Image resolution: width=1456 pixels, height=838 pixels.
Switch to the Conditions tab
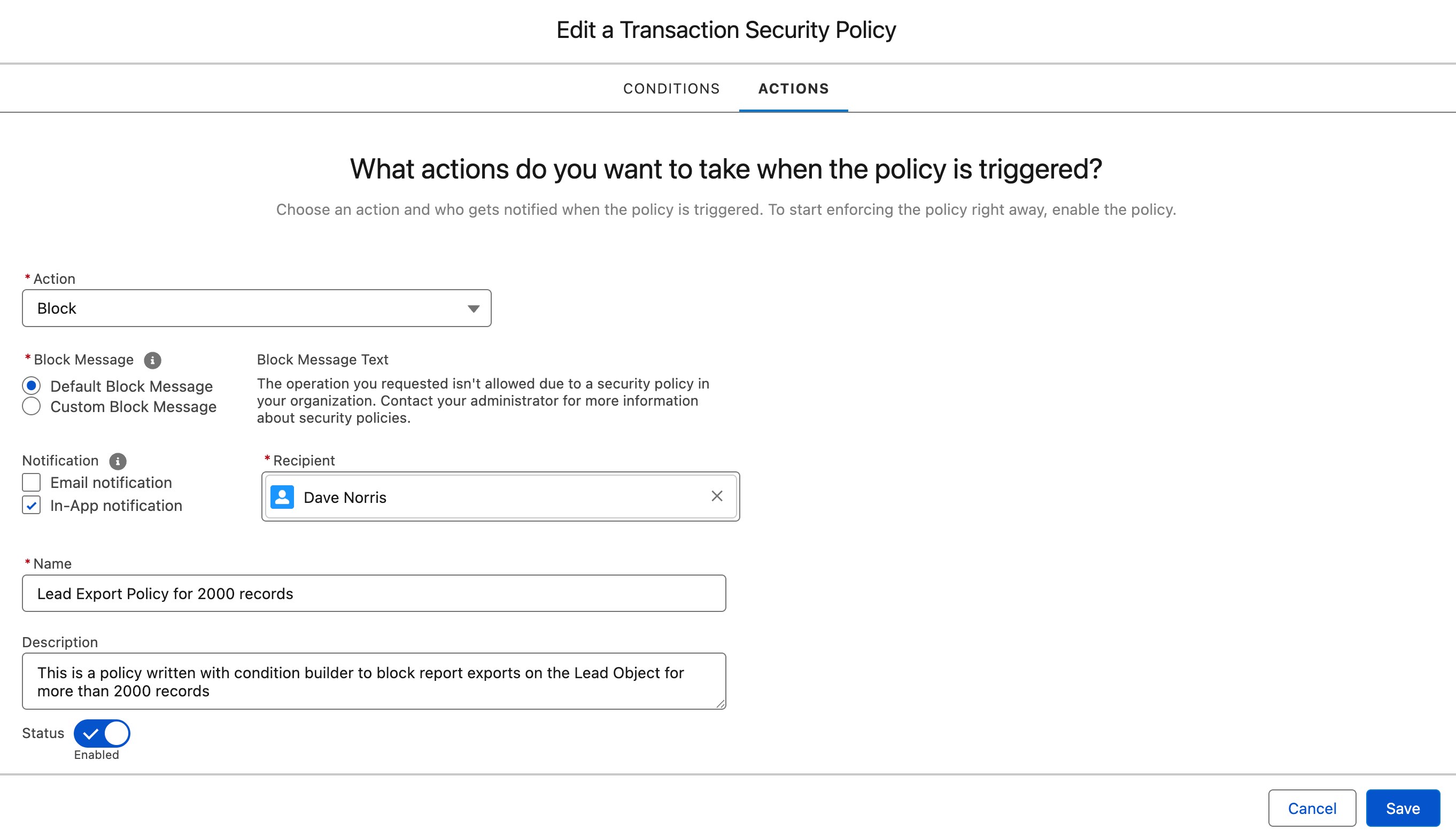671,89
